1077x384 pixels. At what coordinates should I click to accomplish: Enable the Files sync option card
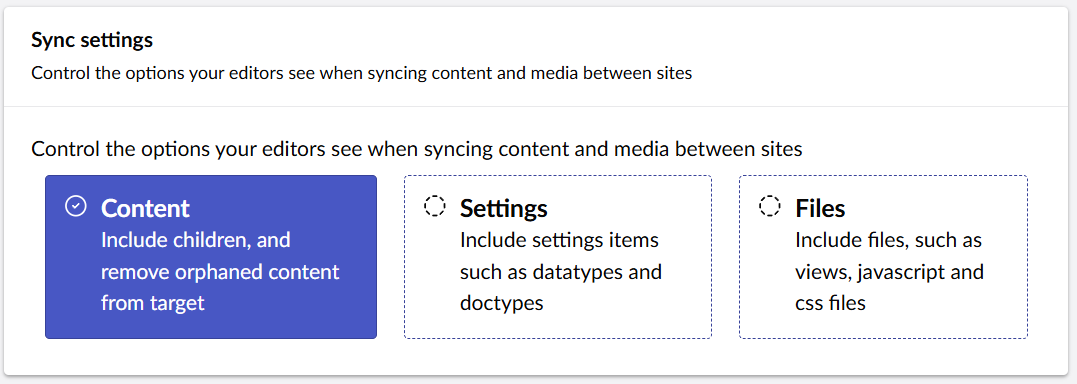click(x=883, y=257)
